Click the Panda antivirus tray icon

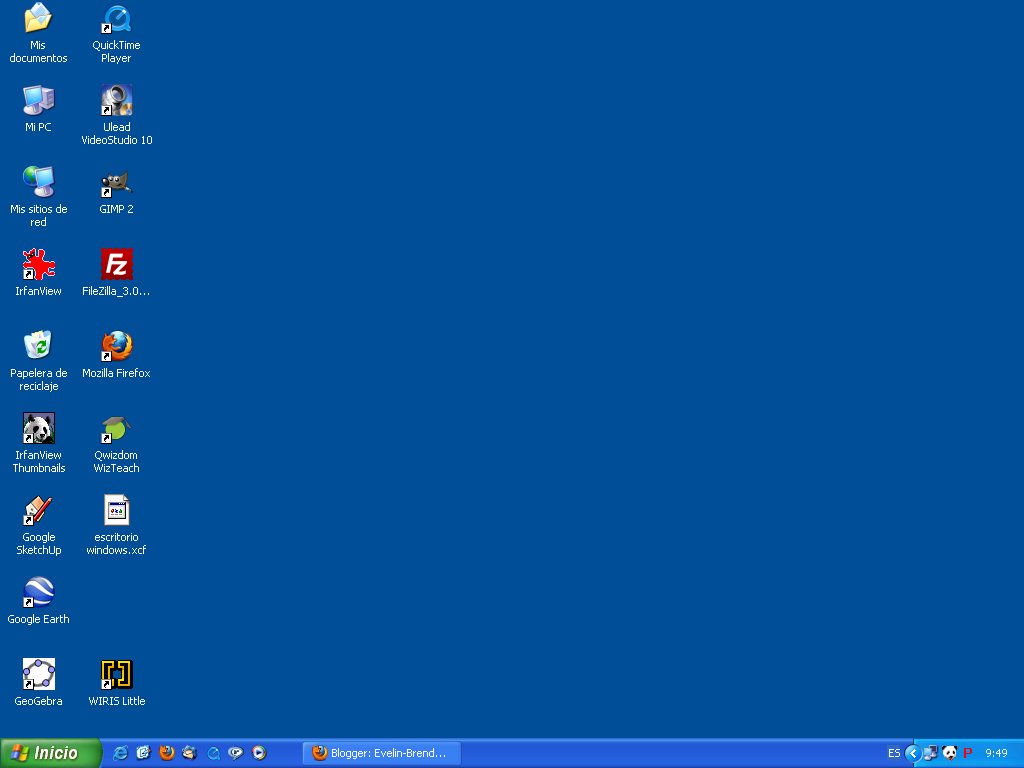tap(950, 753)
